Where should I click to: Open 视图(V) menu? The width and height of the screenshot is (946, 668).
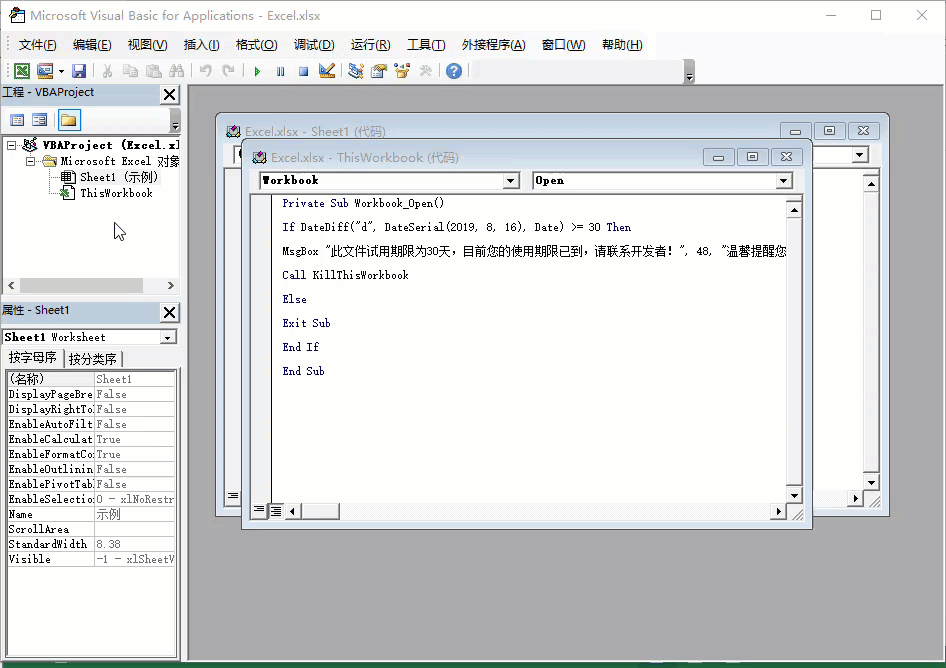click(147, 45)
